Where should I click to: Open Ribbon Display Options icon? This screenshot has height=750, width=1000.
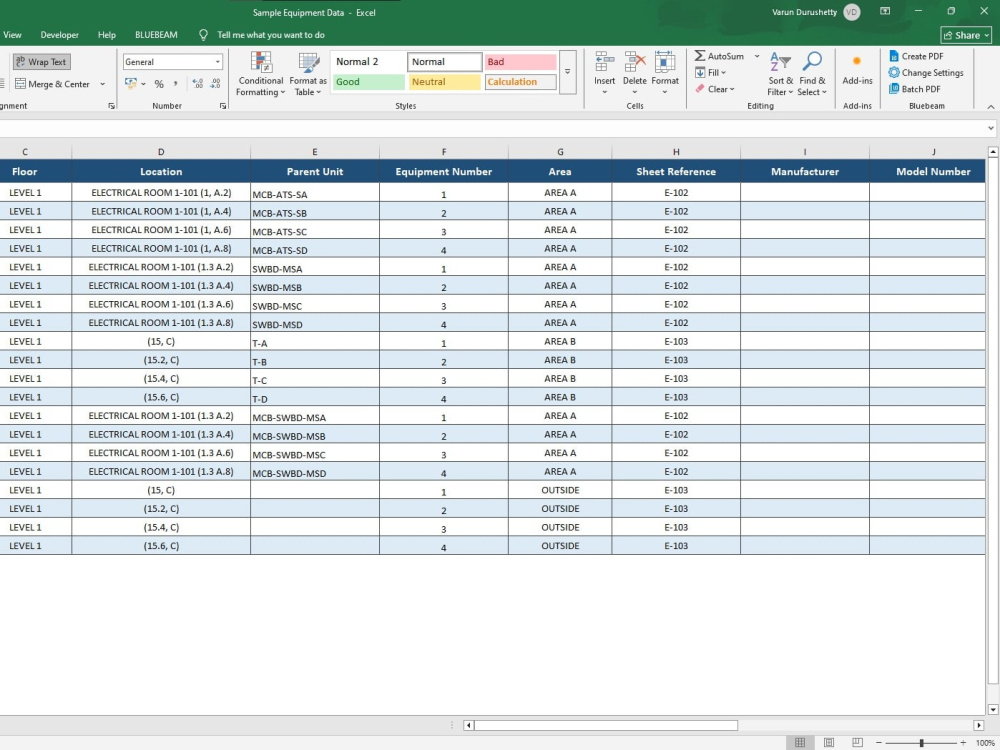pos(885,11)
